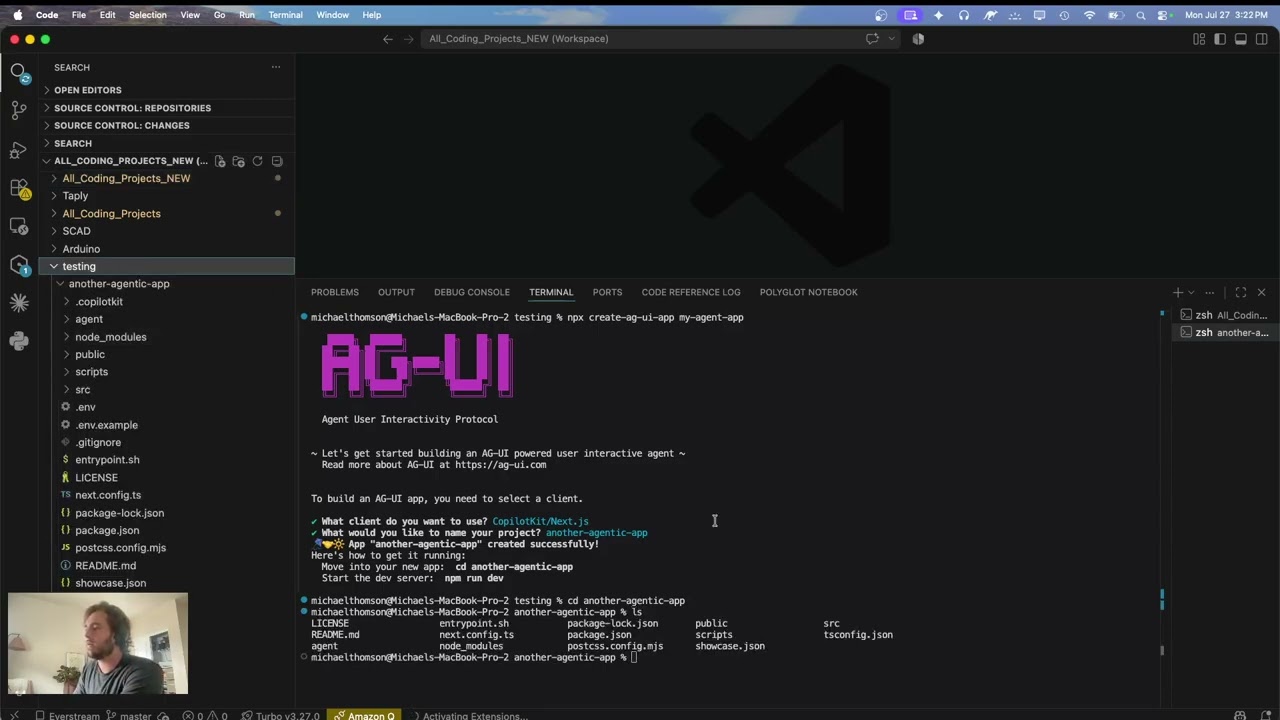This screenshot has height=720, width=1280.
Task: Create a new folder in the workspace explorer
Action: click(238, 161)
